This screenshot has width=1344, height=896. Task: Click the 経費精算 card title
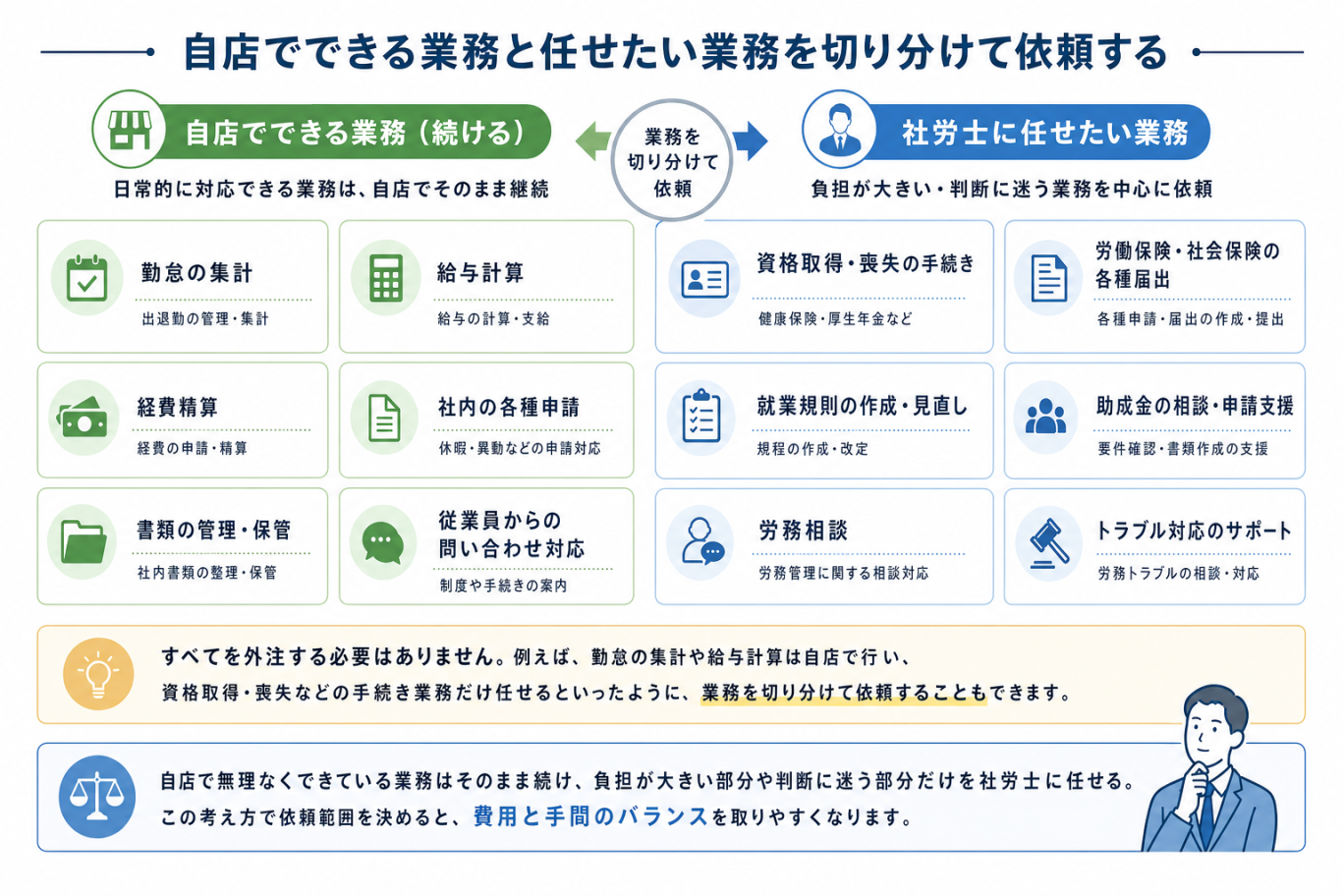click(178, 407)
